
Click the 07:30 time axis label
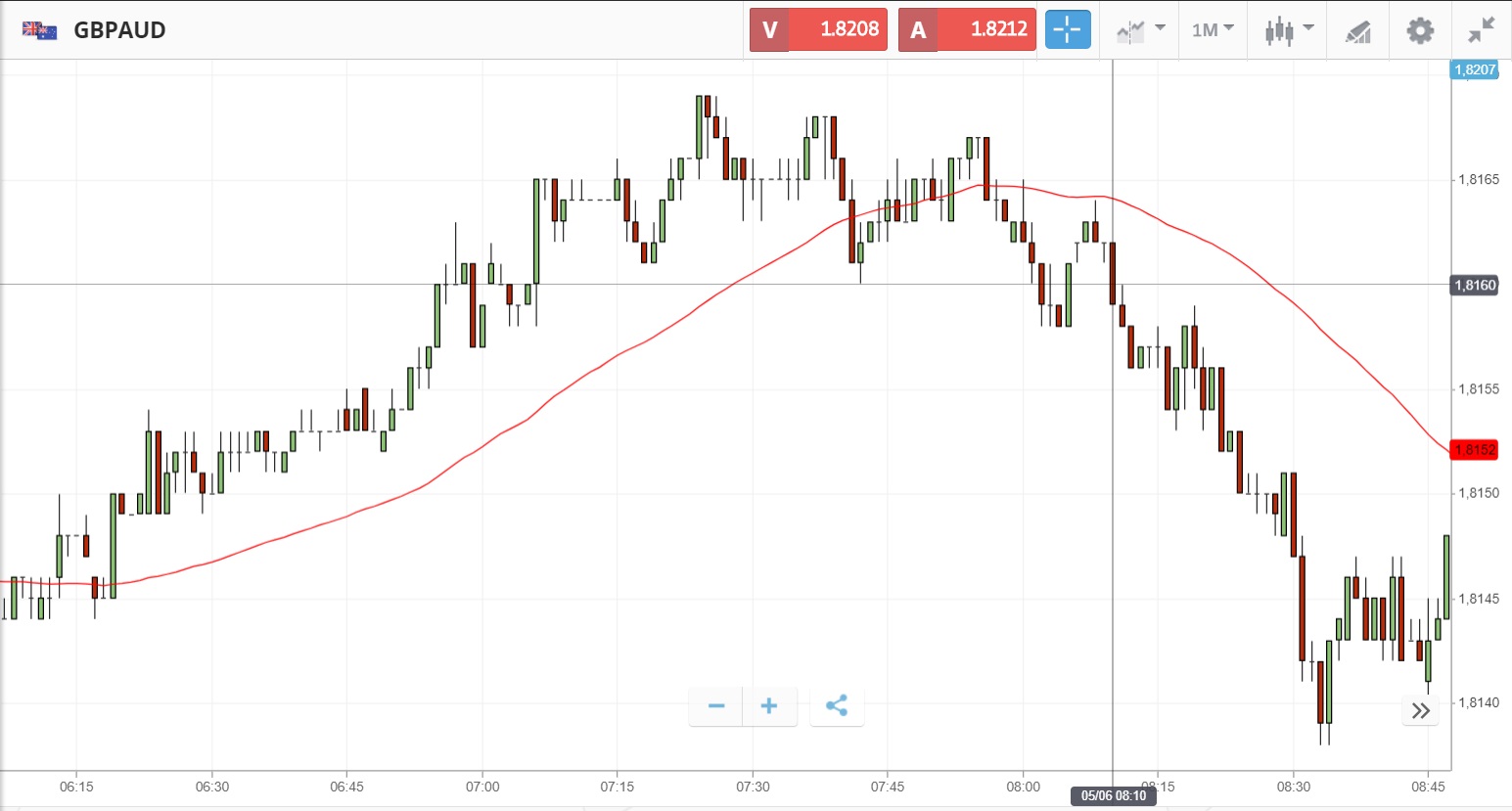pyautogui.click(x=753, y=787)
